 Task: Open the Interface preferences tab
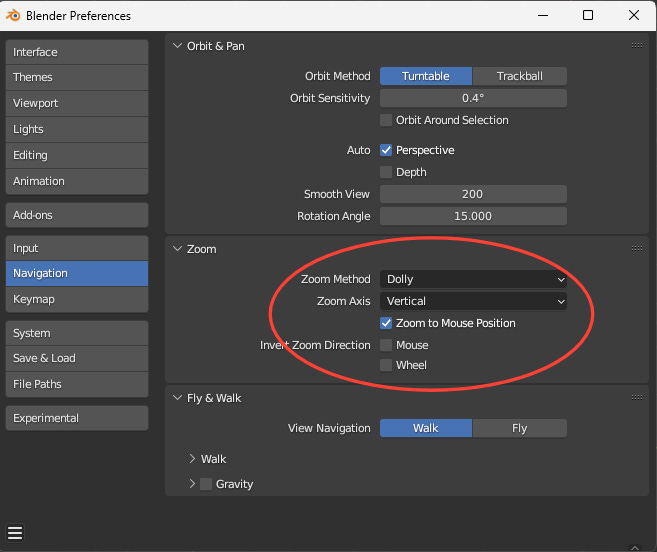click(77, 52)
